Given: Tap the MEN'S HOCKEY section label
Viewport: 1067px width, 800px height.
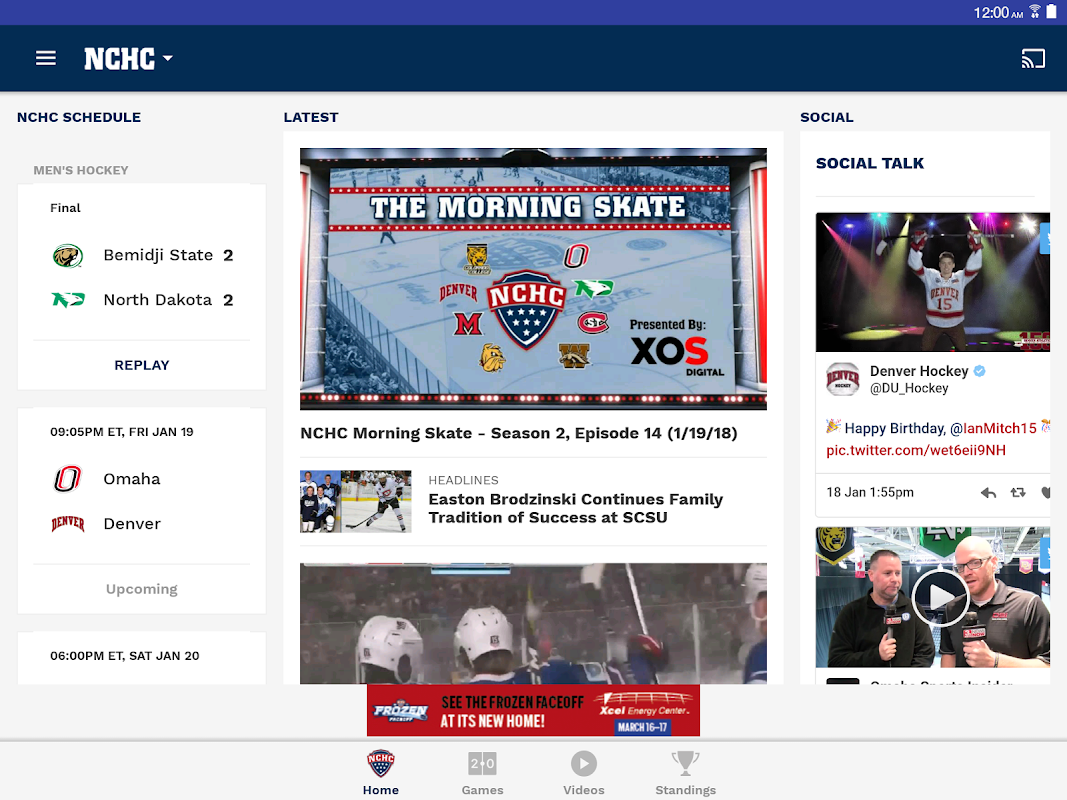Looking at the screenshot, I should (81, 170).
